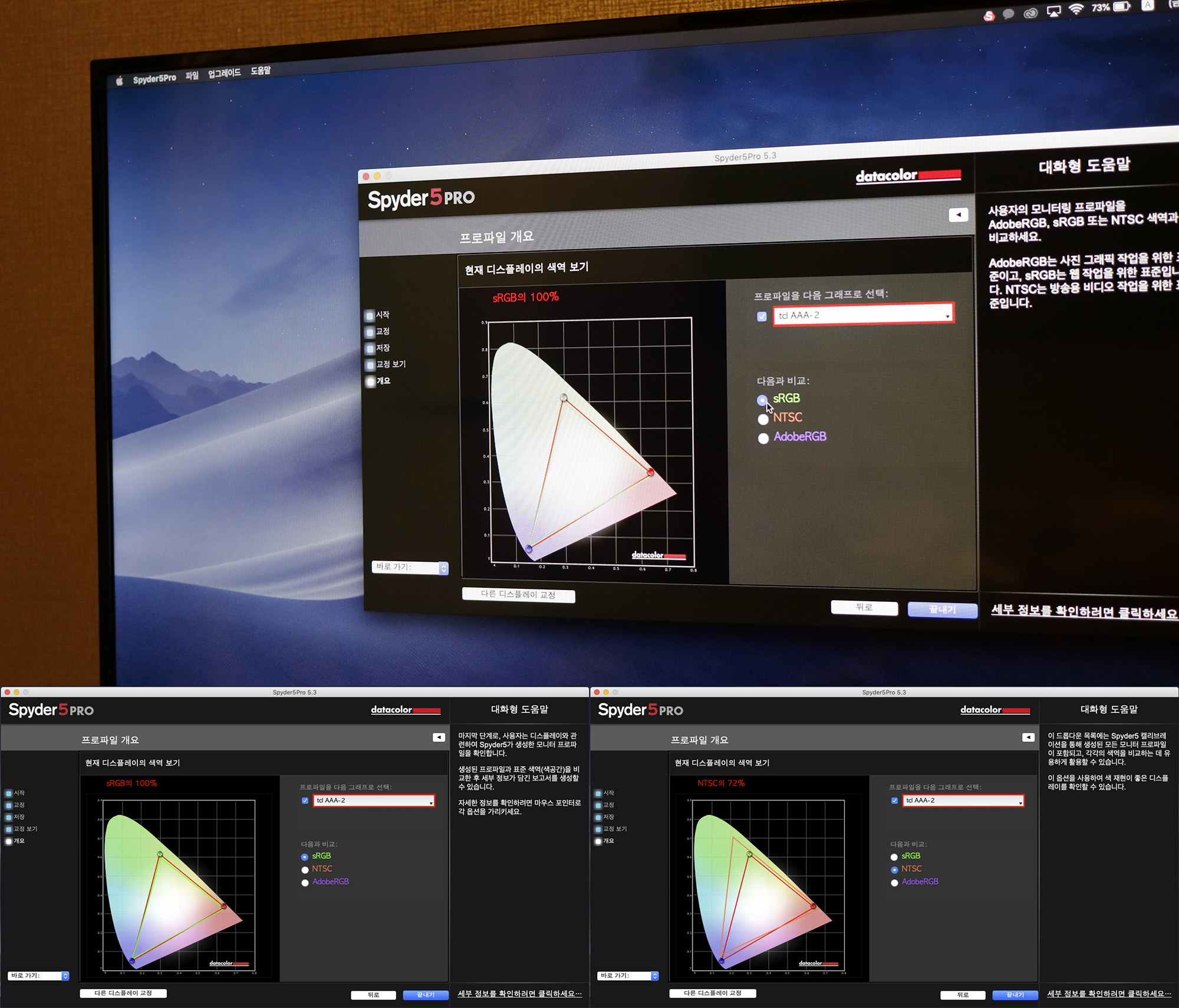Toggle tcl AAA-2 profile checkbox in bottom-right window
This screenshot has height=1008, width=1179.
pos(894,801)
